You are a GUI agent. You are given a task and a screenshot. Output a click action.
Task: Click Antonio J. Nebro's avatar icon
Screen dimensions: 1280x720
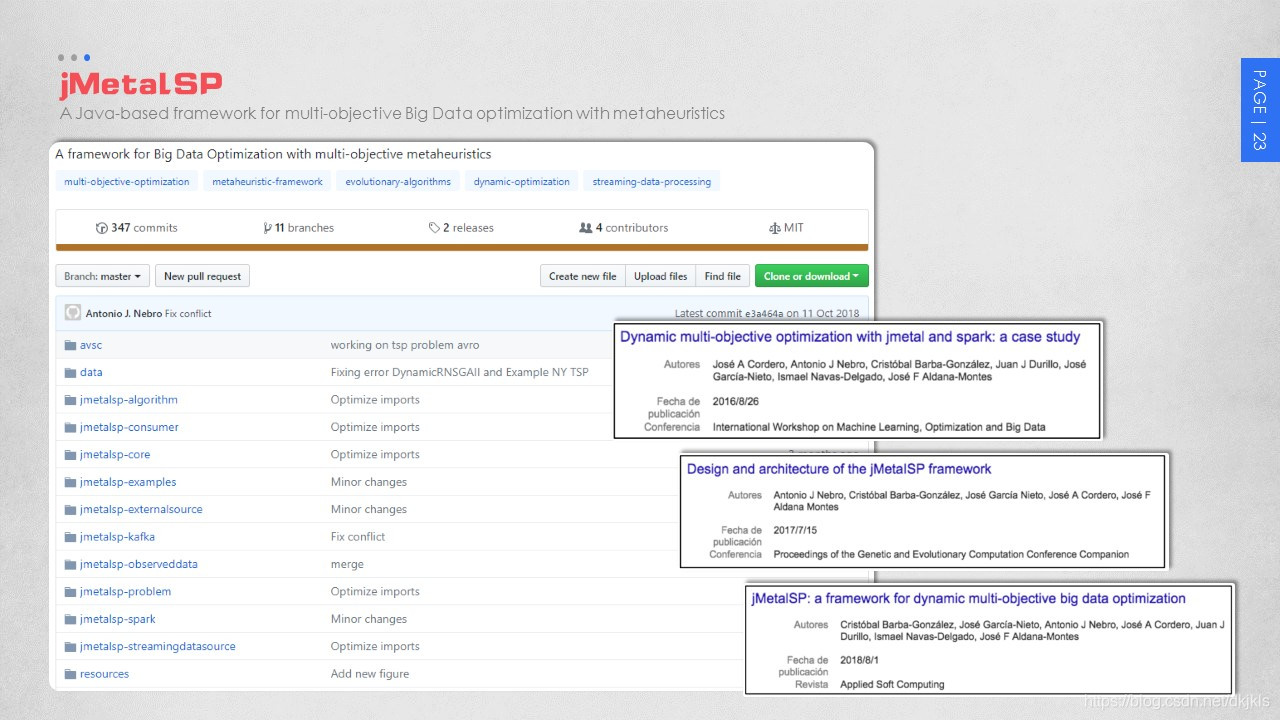tap(73, 313)
